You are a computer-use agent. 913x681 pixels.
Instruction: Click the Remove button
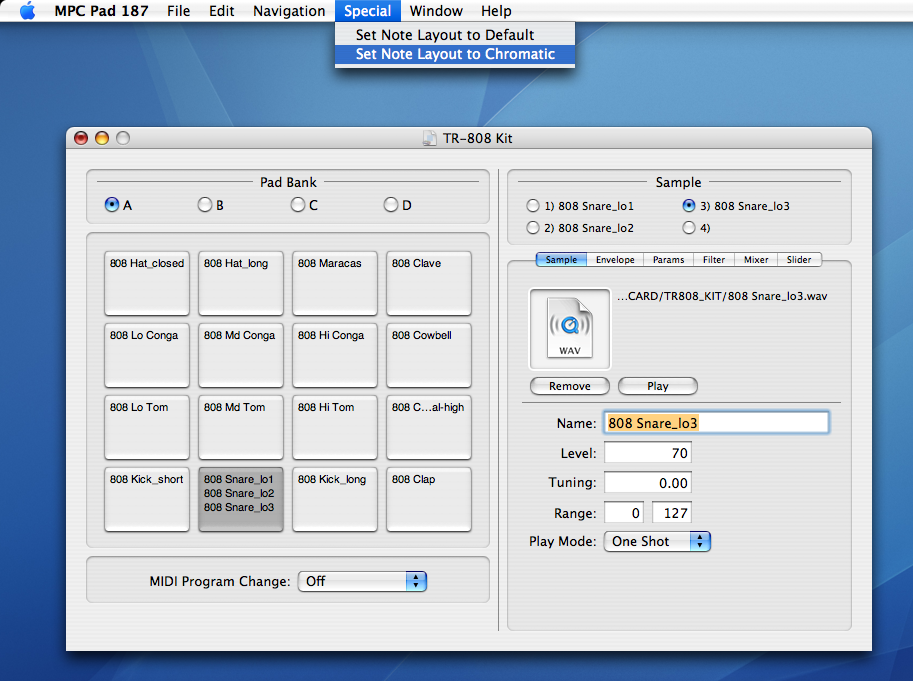pos(569,386)
